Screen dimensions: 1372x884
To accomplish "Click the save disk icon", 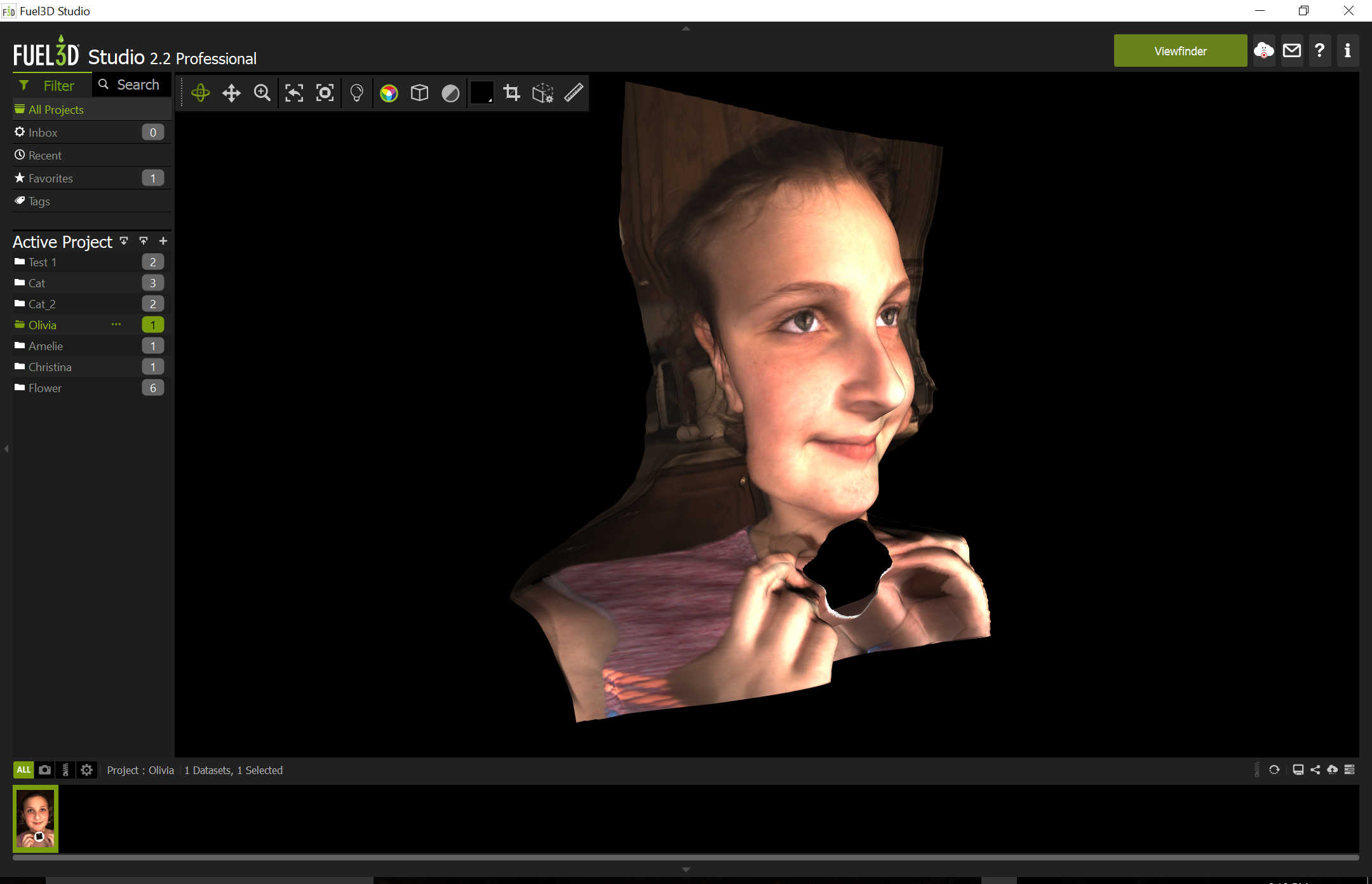I will [1298, 770].
